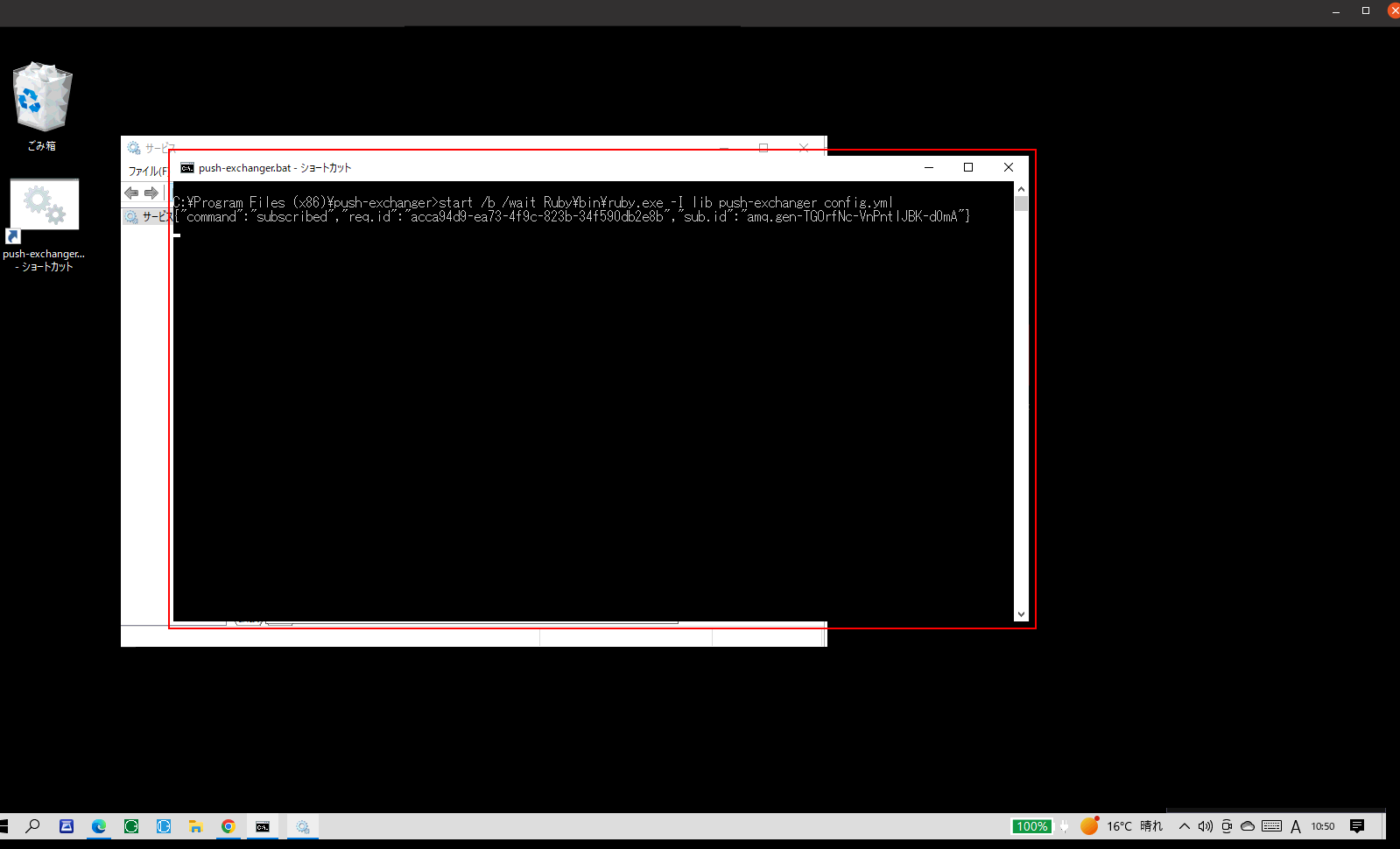Switch to the command prompt taskbar icon

pos(263,826)
